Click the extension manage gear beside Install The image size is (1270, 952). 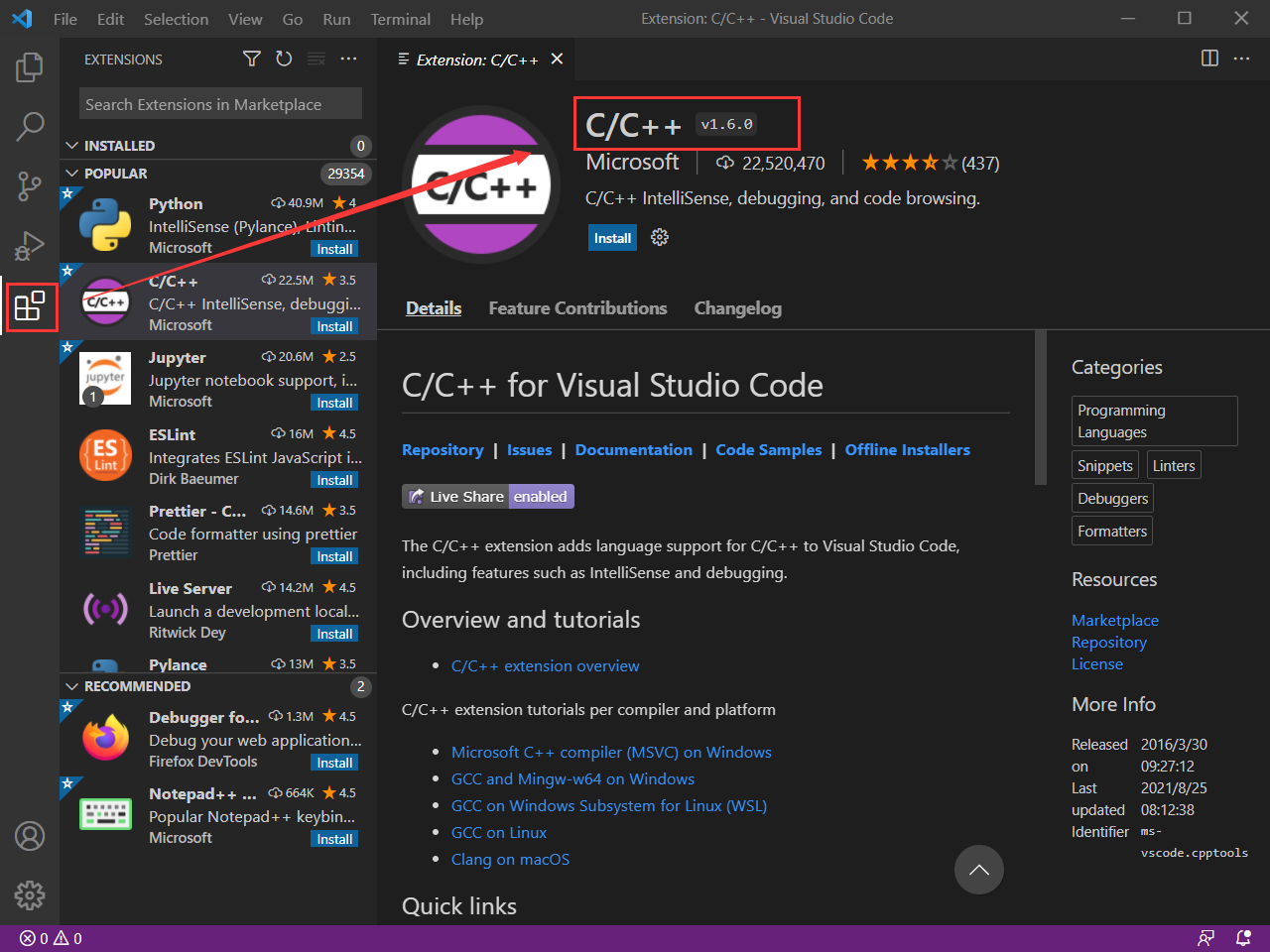(x=660, y=237)
